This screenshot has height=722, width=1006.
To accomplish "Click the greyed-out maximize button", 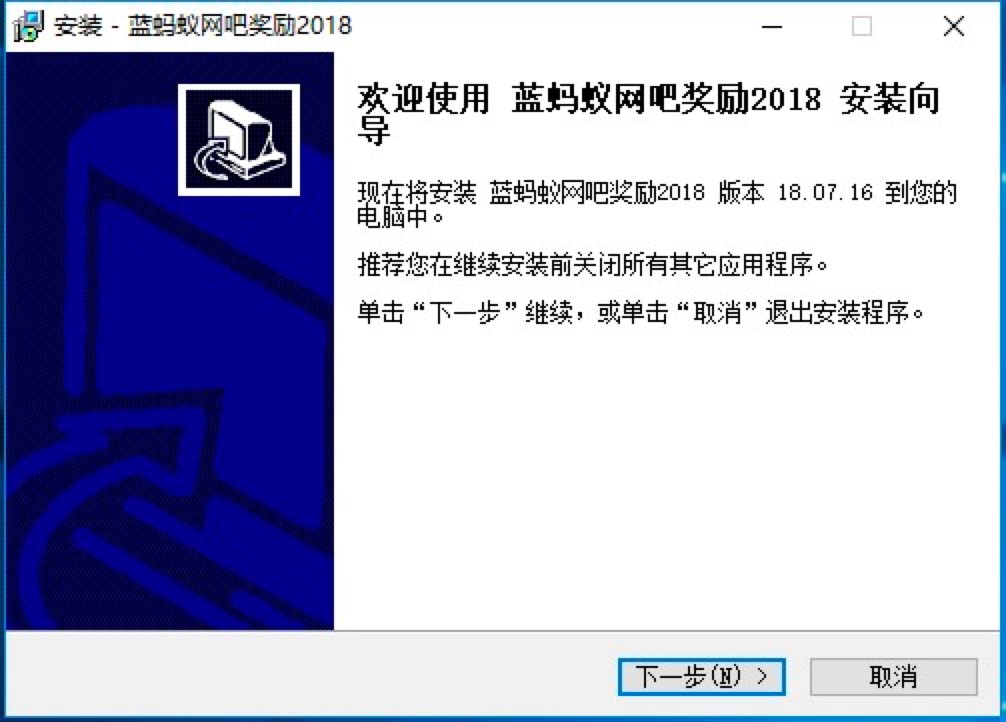I will tap(862, 26).
